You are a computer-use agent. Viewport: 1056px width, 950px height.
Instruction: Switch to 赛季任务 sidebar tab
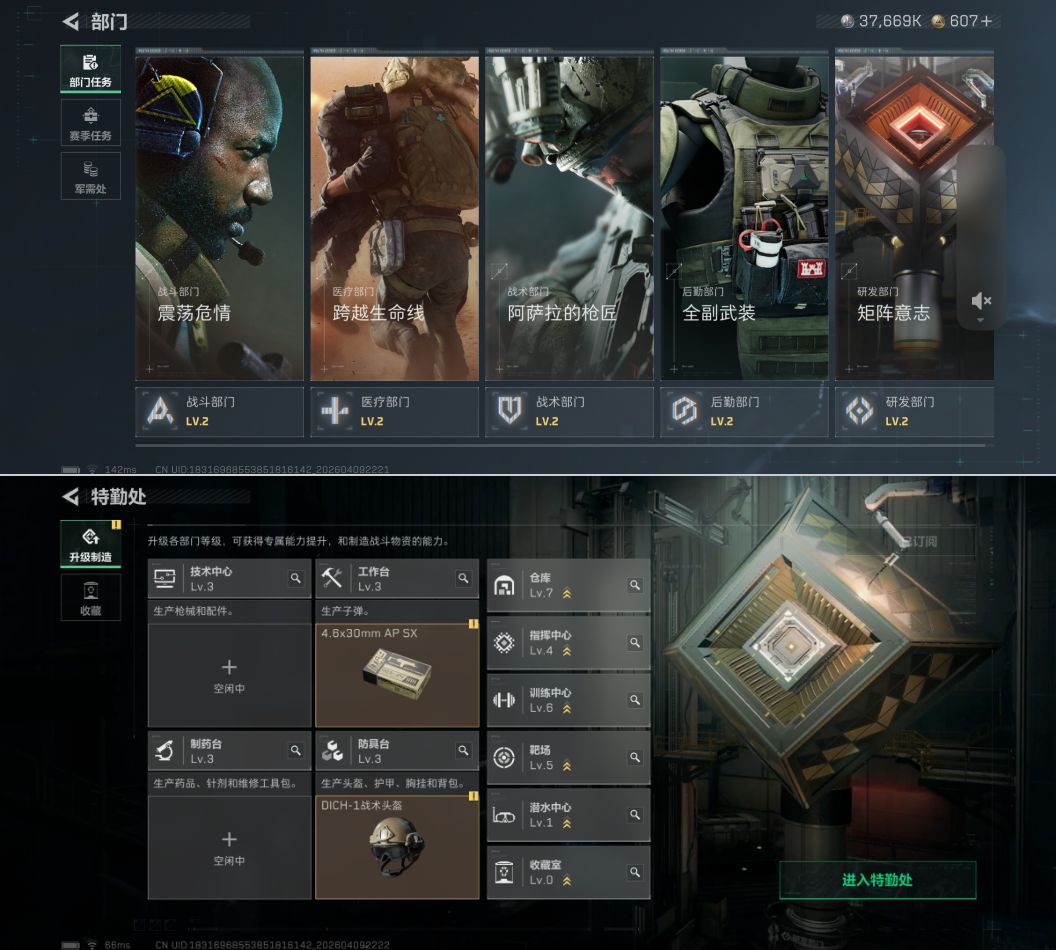point(90,123)
